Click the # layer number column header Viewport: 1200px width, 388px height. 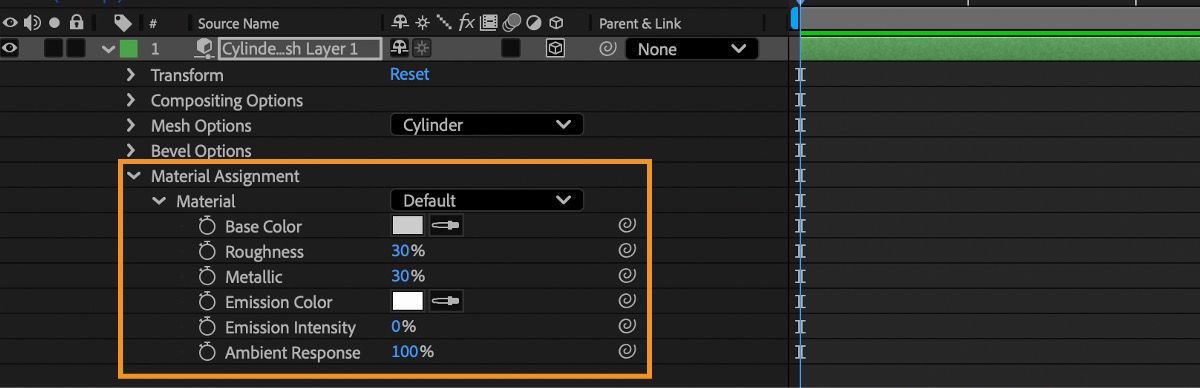click(x=153, y=23)
